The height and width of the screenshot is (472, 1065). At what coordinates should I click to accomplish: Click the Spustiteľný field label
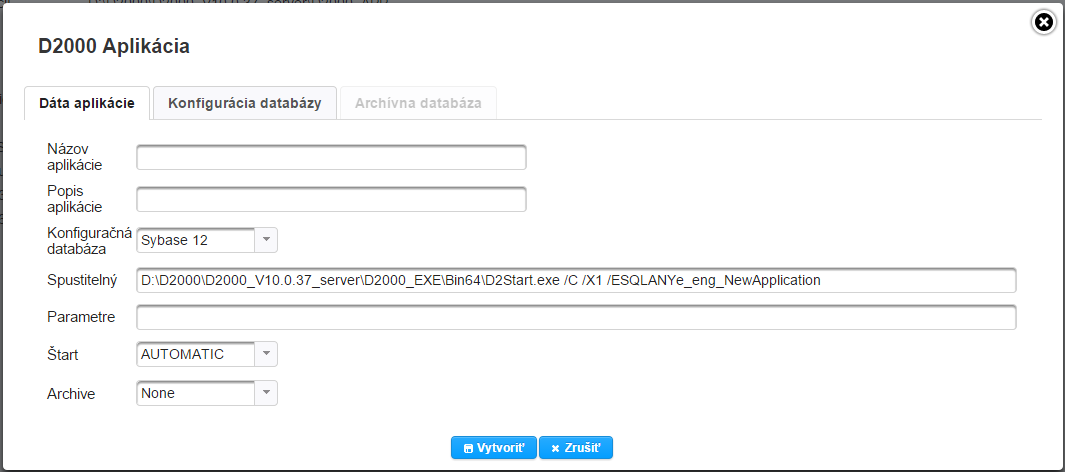83,280
